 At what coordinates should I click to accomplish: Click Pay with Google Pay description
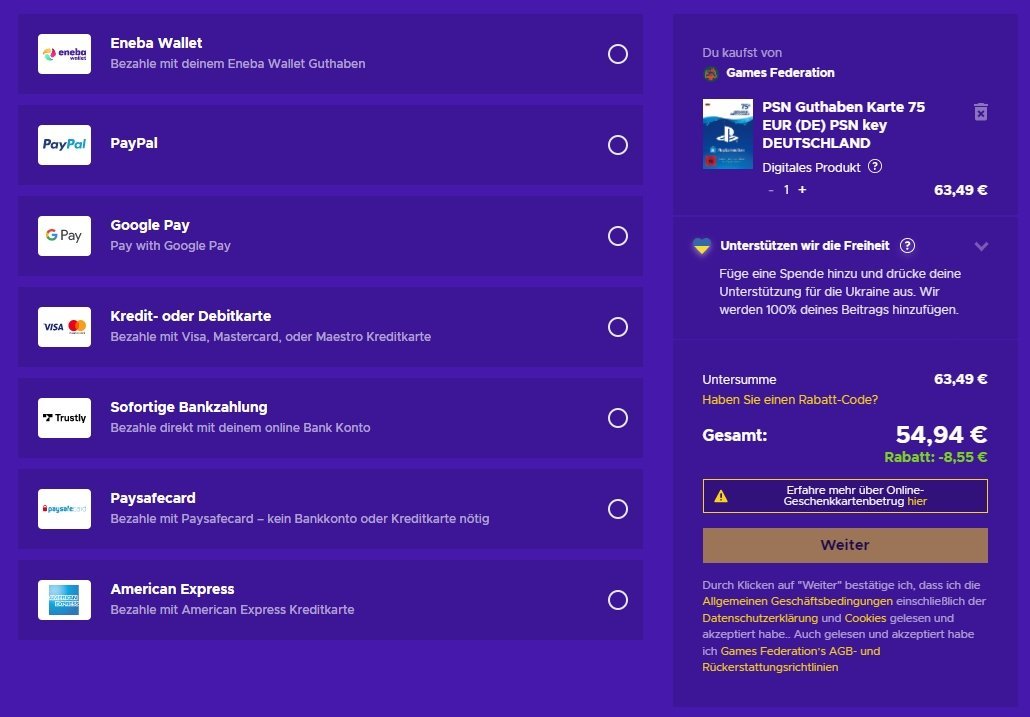[170, 246]
